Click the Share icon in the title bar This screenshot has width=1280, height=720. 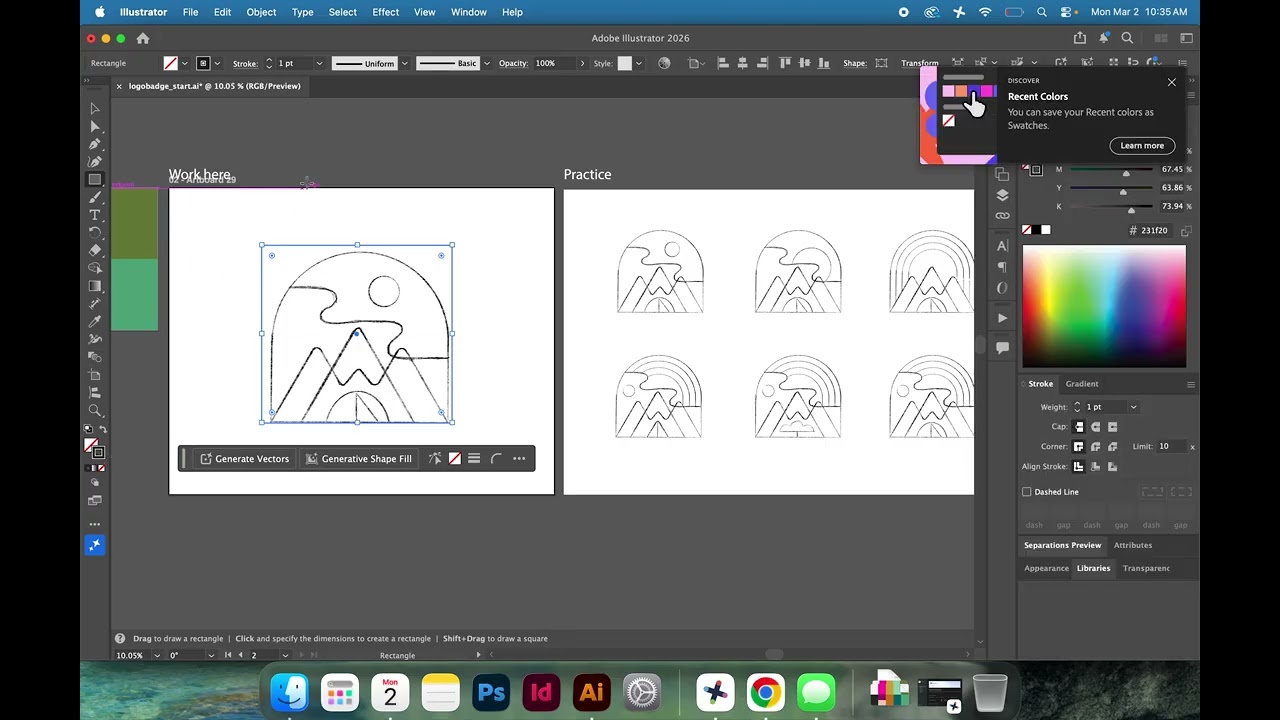click(1080, 38)
